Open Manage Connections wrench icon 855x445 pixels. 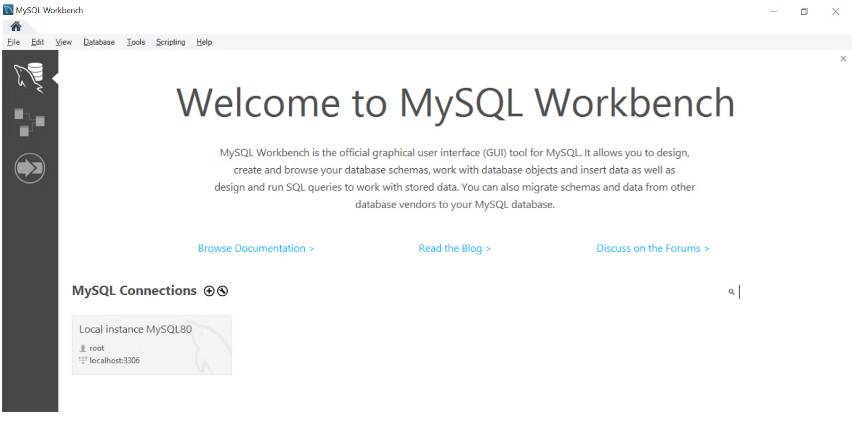coord(222,291)
